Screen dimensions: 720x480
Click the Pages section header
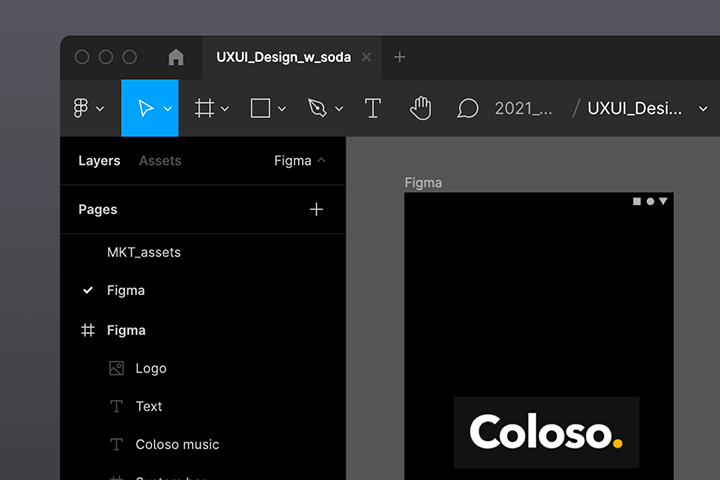(x=98, y=209)
